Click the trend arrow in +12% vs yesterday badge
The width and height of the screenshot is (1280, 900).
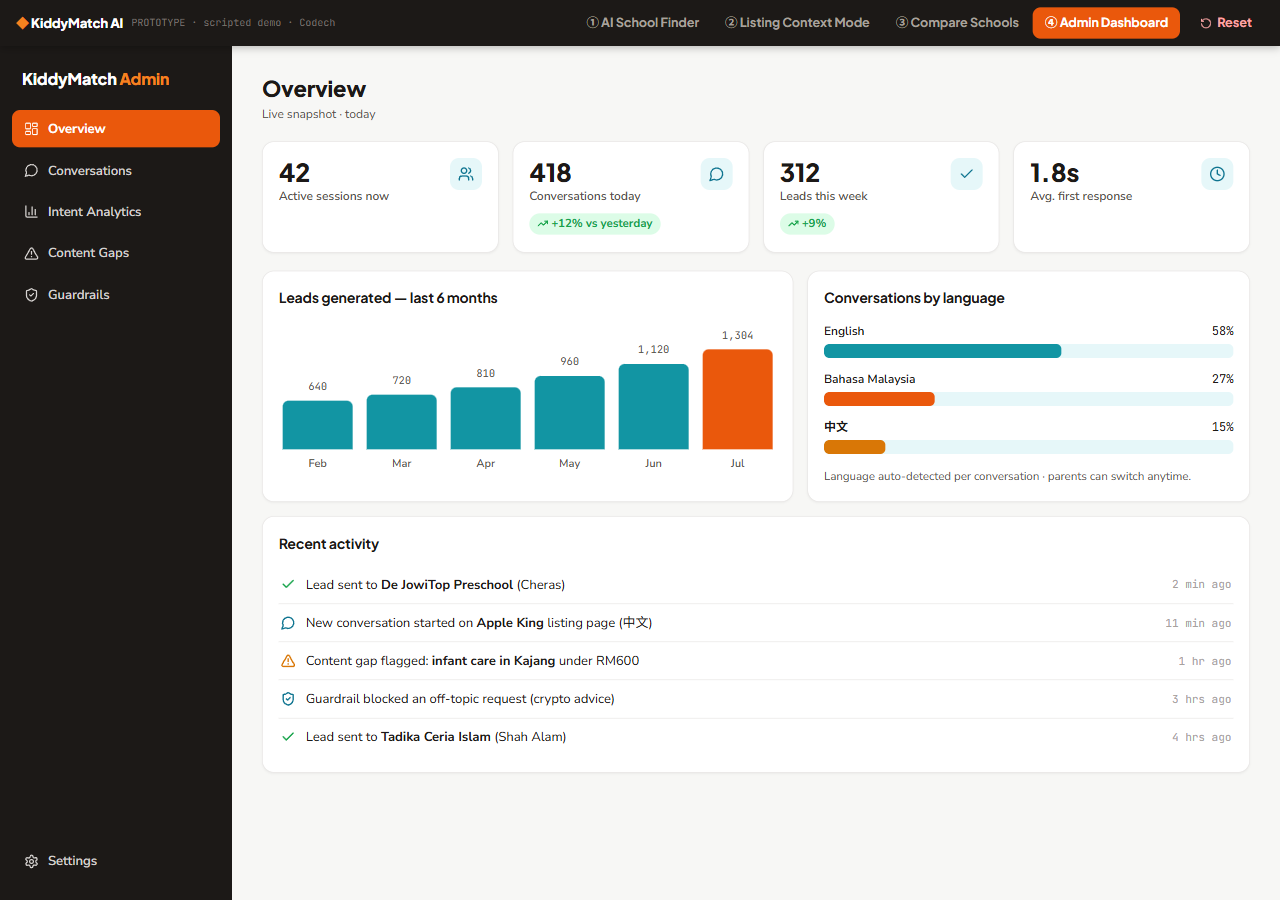[x=542, y=224]
